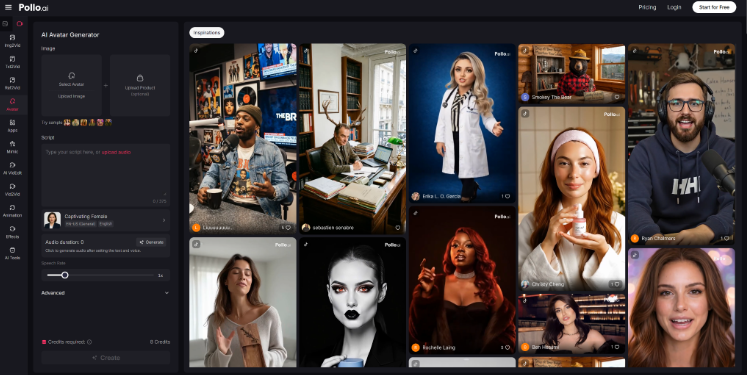Open the Effects section in sidebar

tap(12, 233)
